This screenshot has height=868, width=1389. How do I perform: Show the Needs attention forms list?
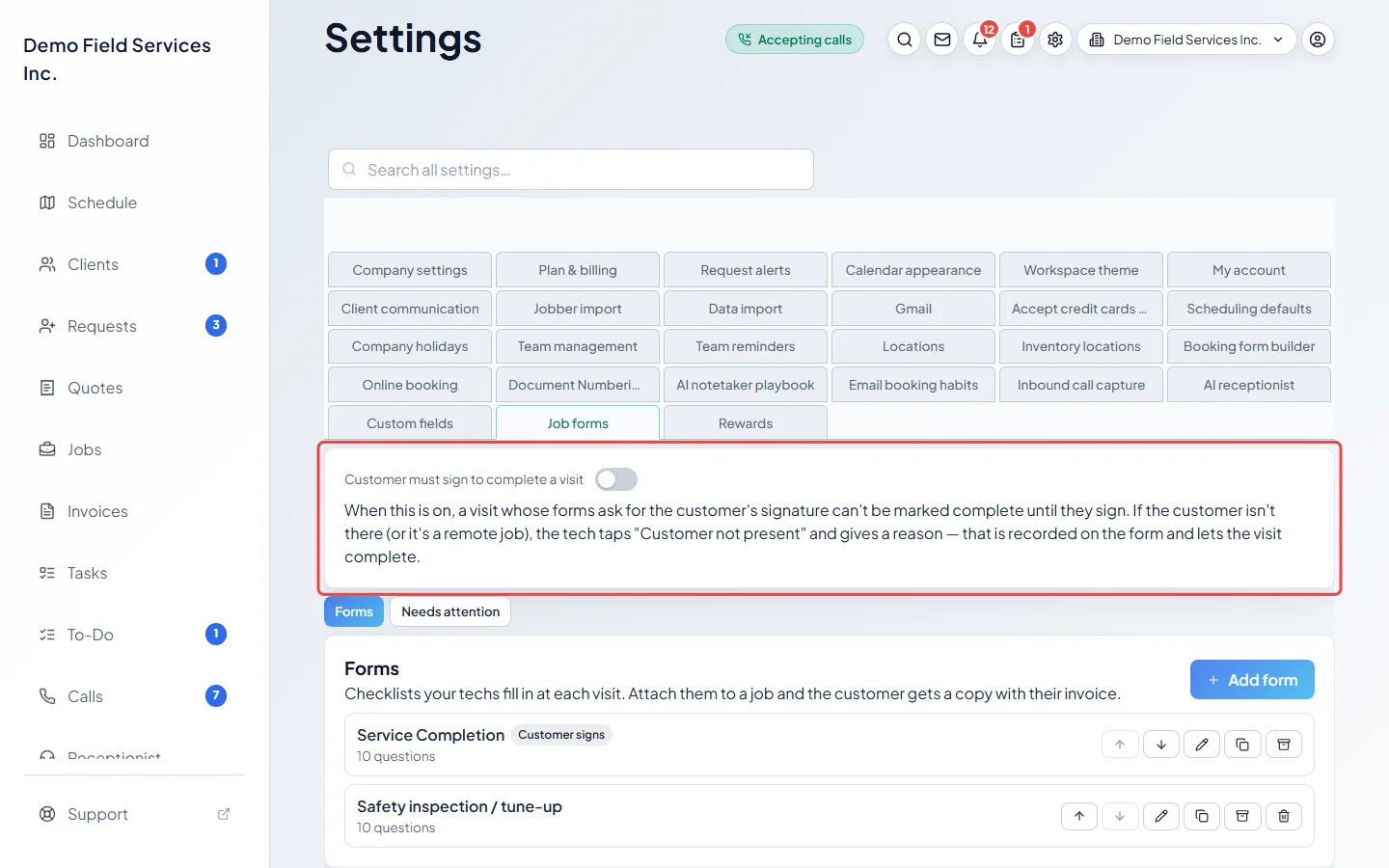(450, 611)
